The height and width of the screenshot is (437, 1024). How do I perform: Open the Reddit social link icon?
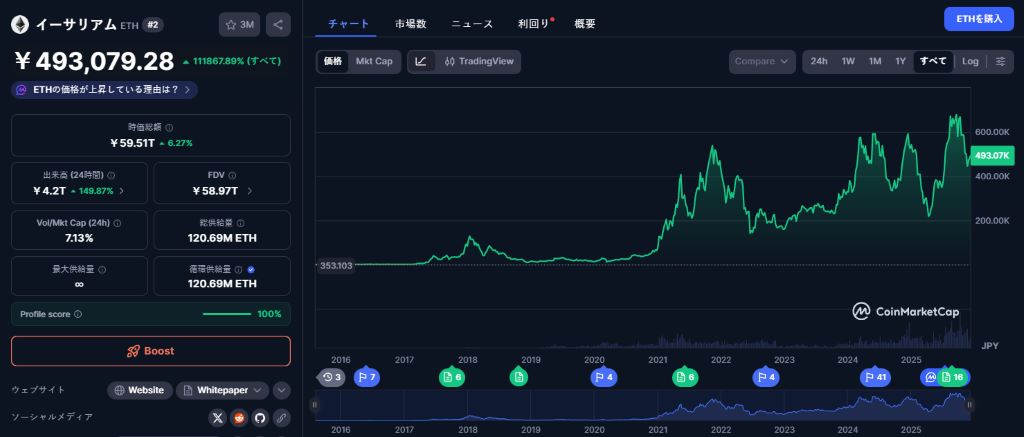239,417
